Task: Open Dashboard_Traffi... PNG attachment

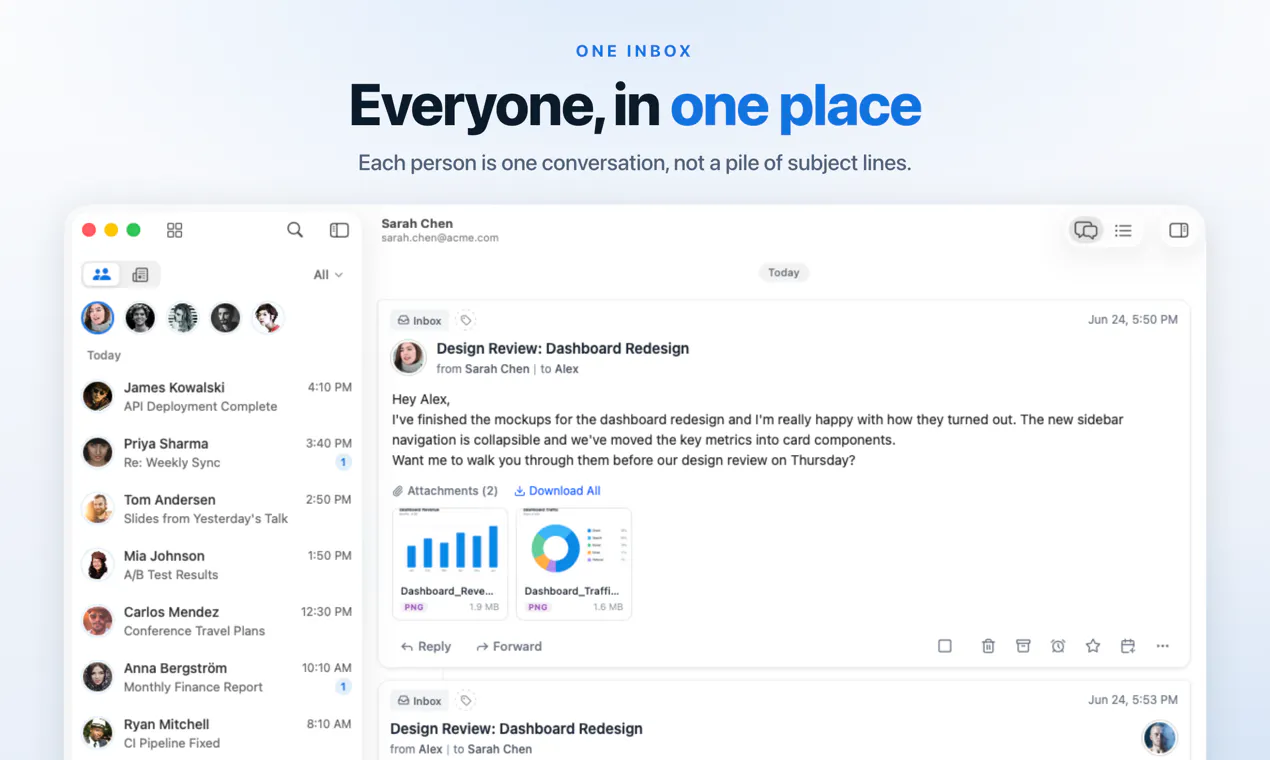Action: point(574,564)
